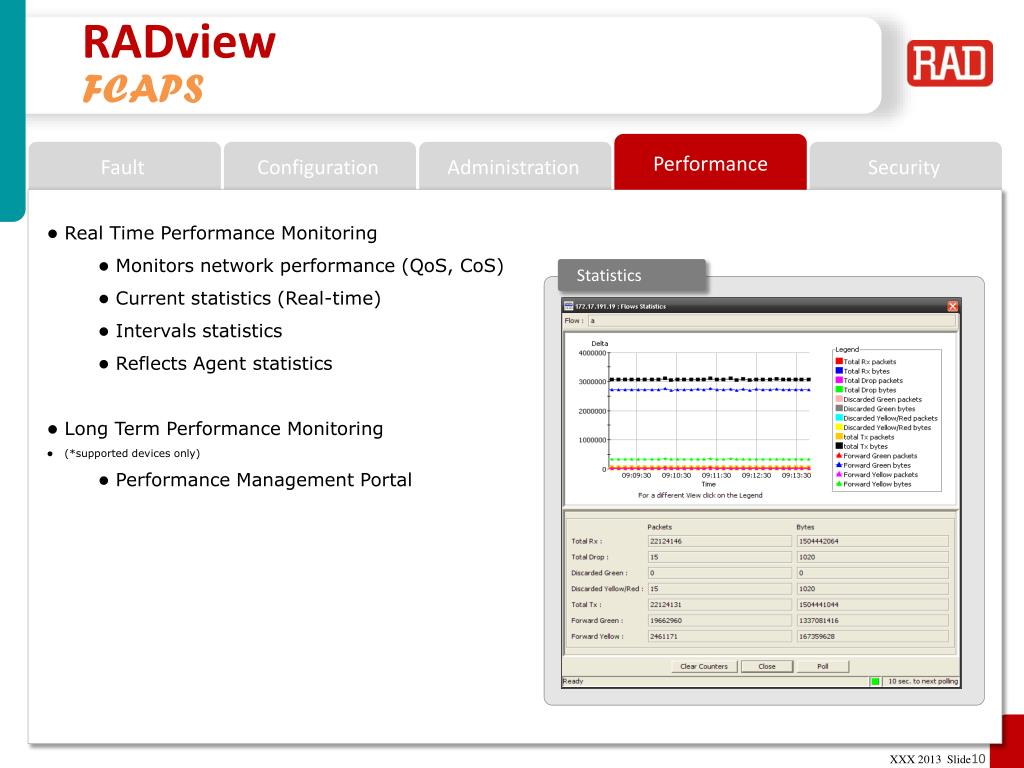
Task: Click Discarded Green bytes field
Action: 872,573
